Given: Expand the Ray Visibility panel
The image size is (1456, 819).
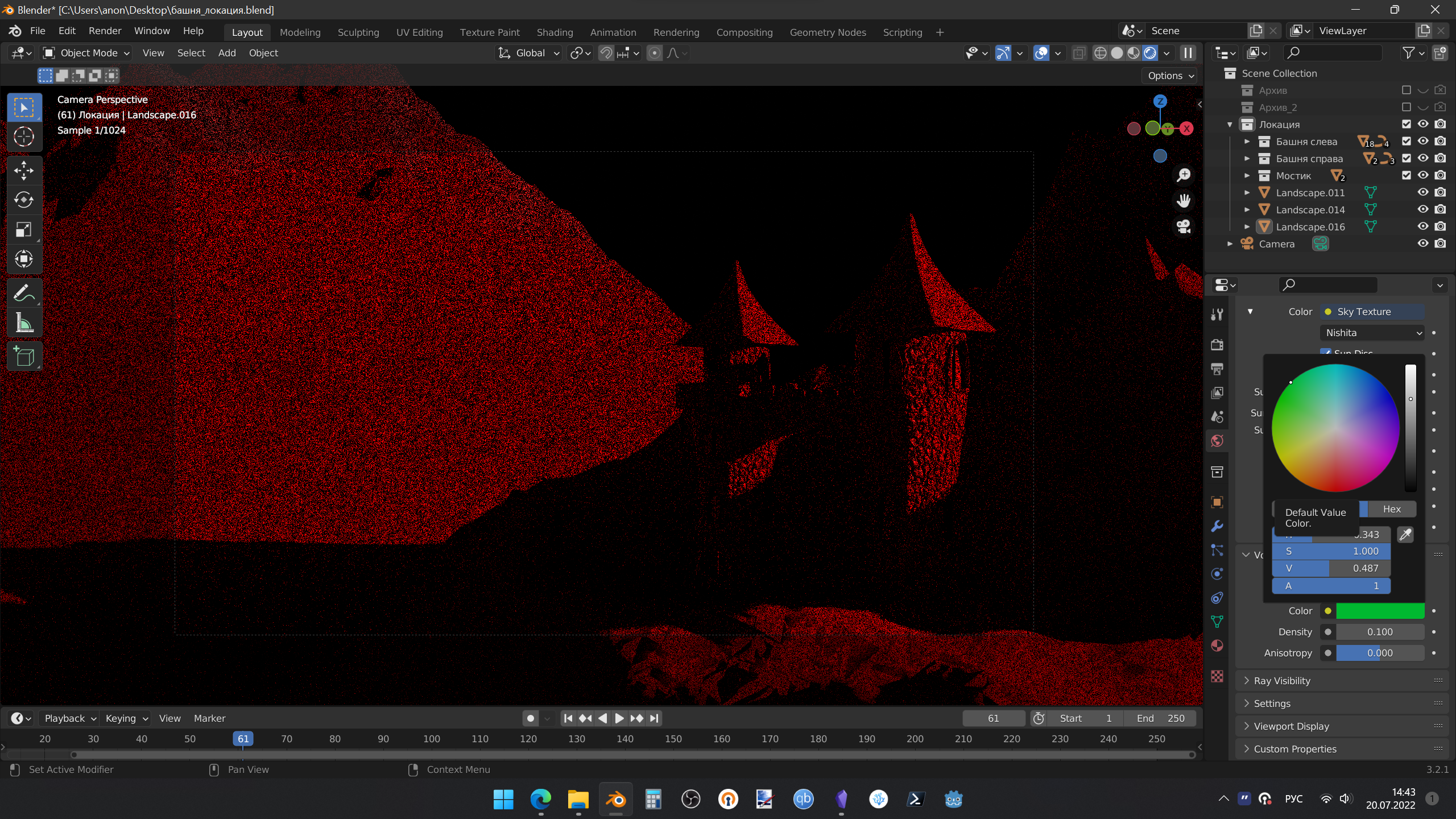Looking at the screenshot, I should [x=1282, y=681].
